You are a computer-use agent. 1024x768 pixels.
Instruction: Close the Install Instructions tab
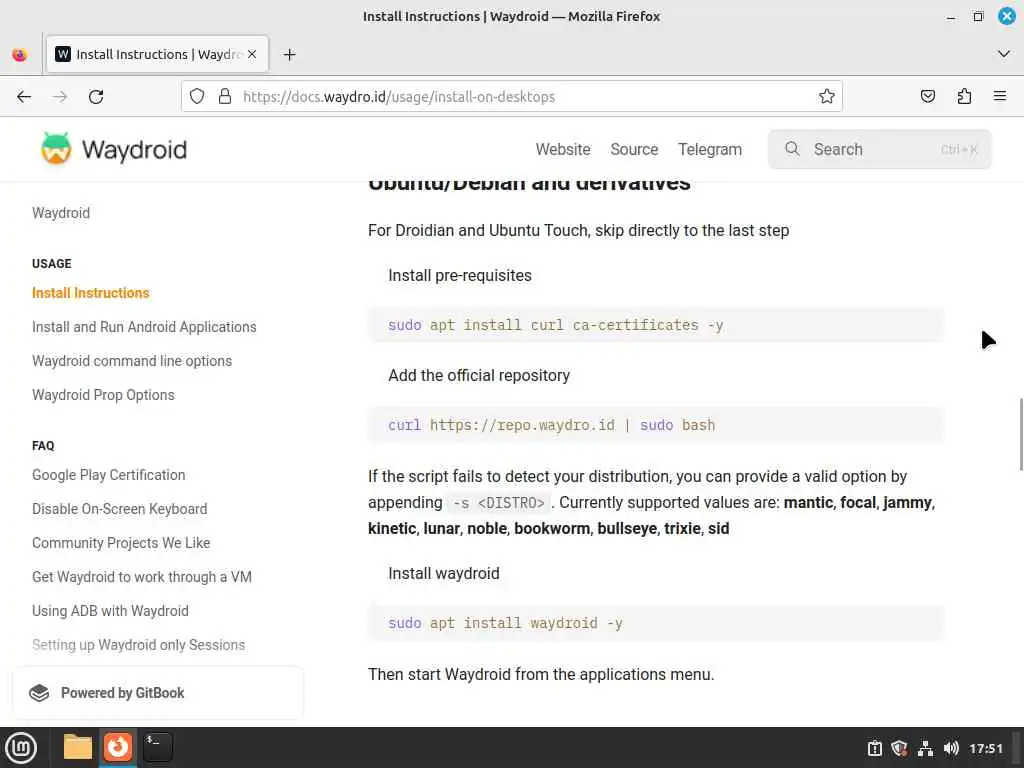coord(252,54)
